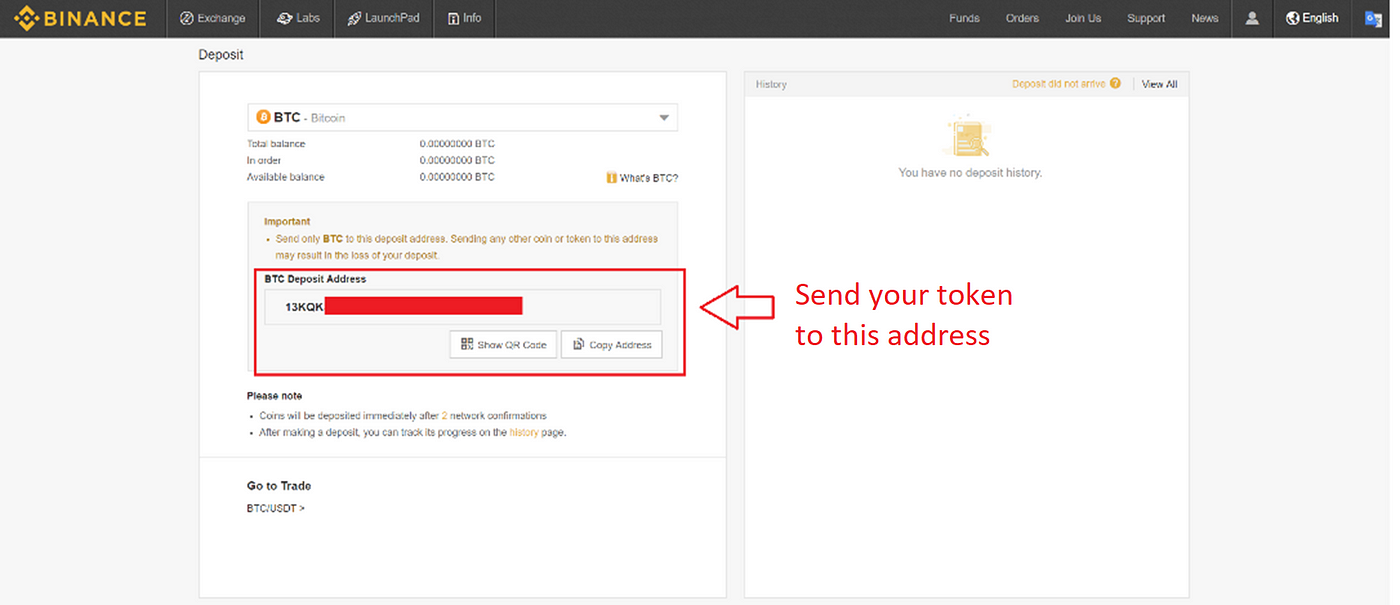Click the Google Translate icon
The height and width of the screenshot is (605, 1400).
[x=1373, y=18]
